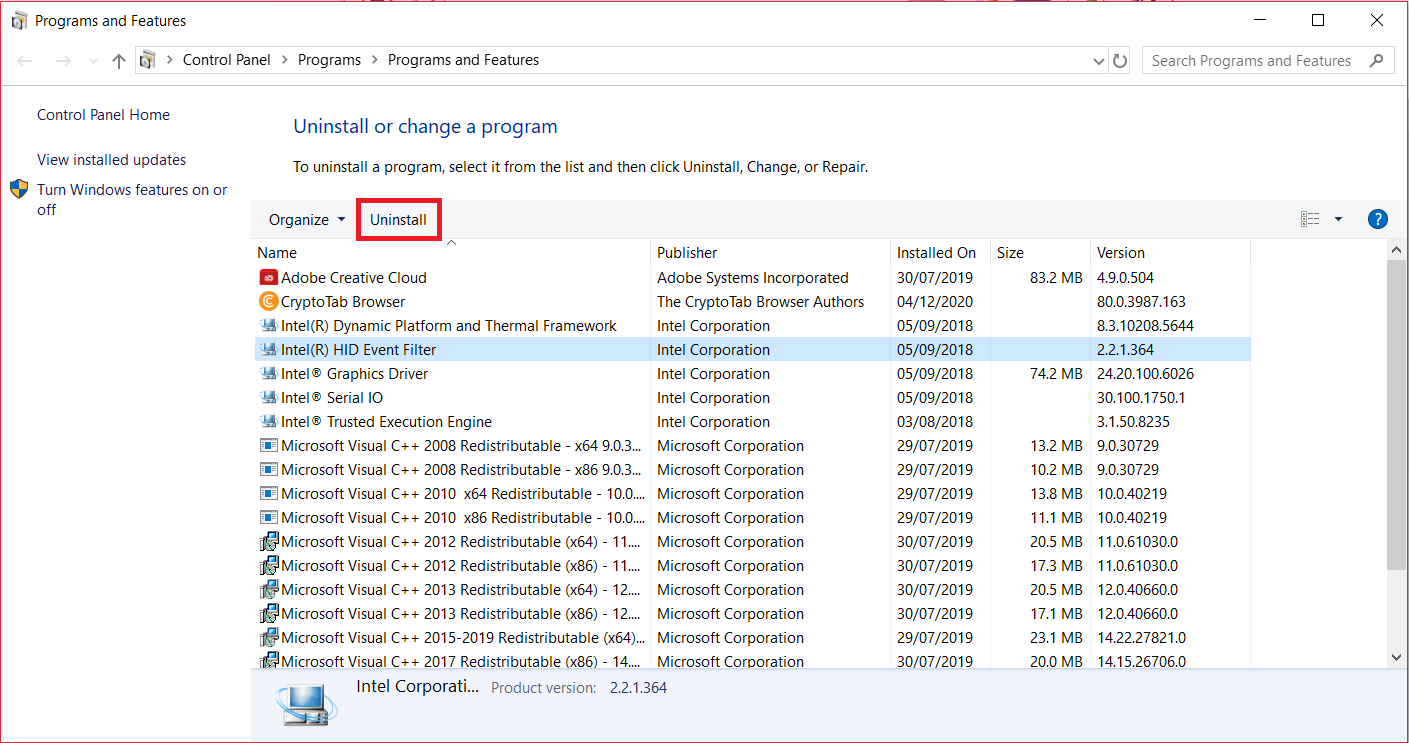Click the version cell 80.0.3987.163
This screenshot has width=1409, height=743.
point(1141,302)
